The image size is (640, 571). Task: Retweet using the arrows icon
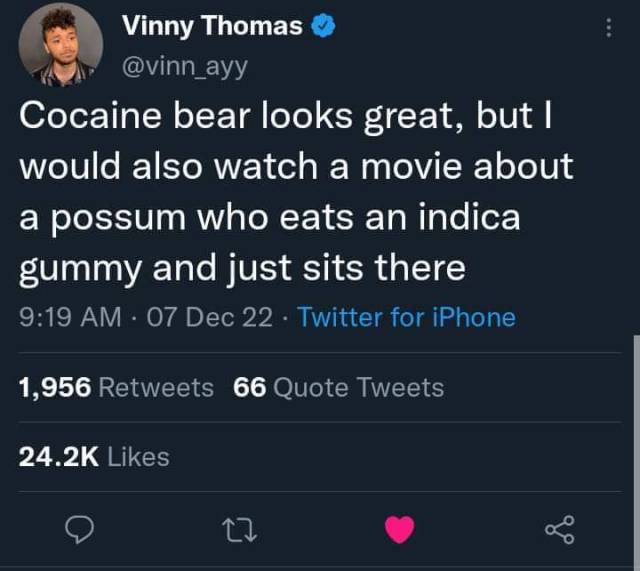coord(239,530)
